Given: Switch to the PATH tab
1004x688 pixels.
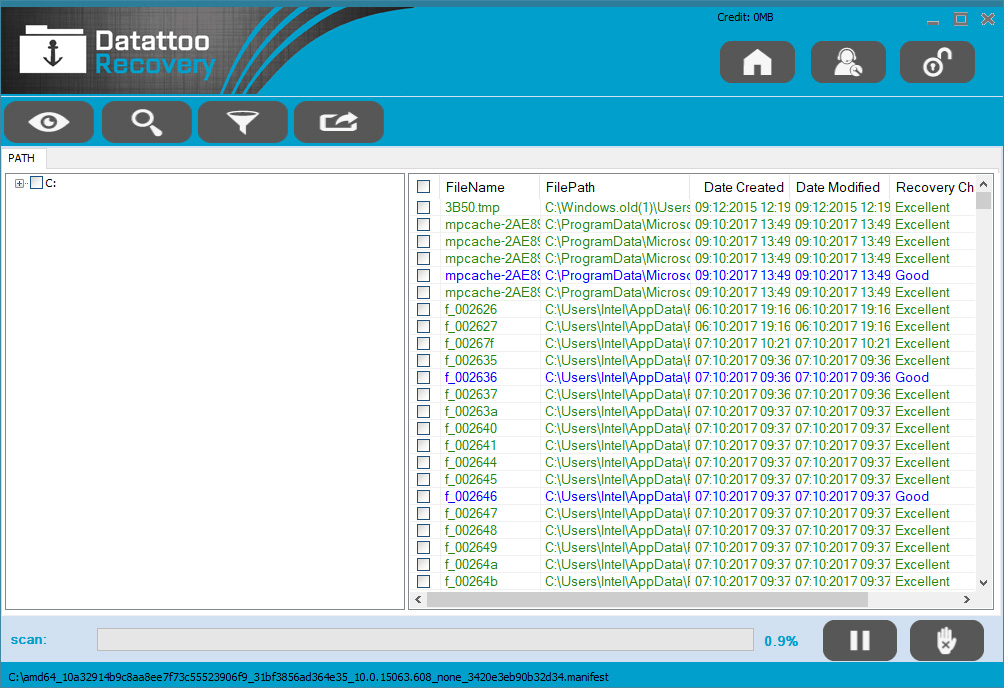Looking at the screenshot, I should [x=22, y=158].
